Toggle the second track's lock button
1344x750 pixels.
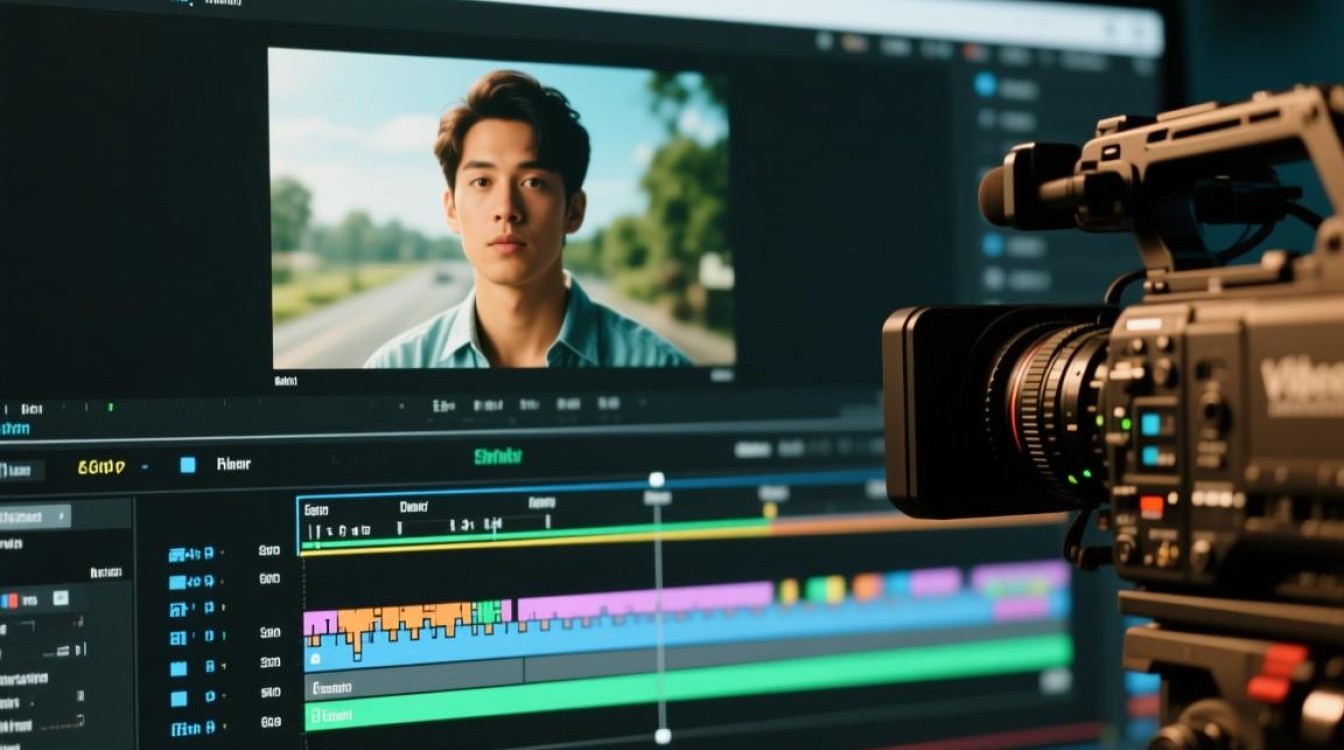[x=208, y=581]
